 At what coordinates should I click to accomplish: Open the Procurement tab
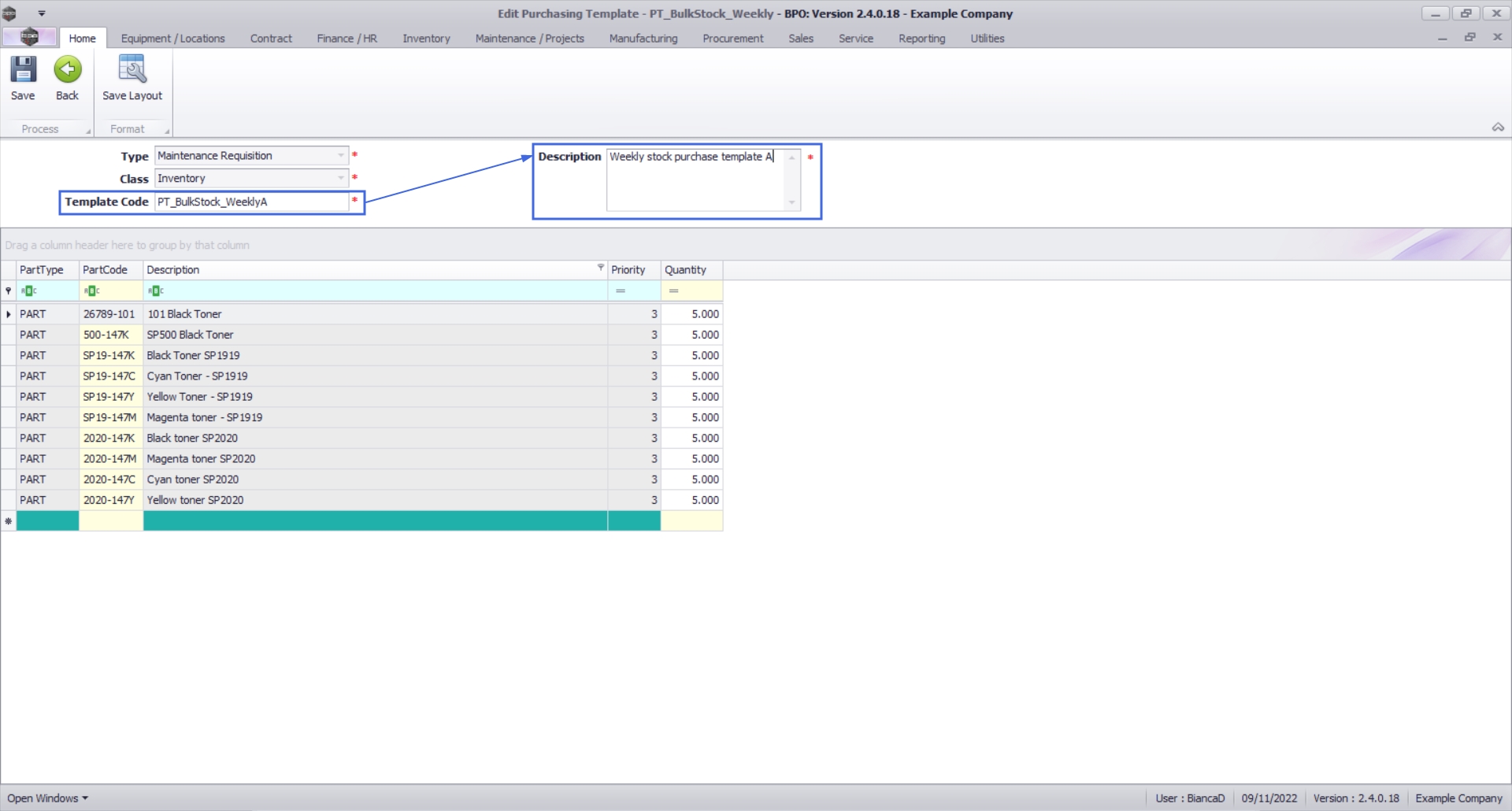click(732, 38)
